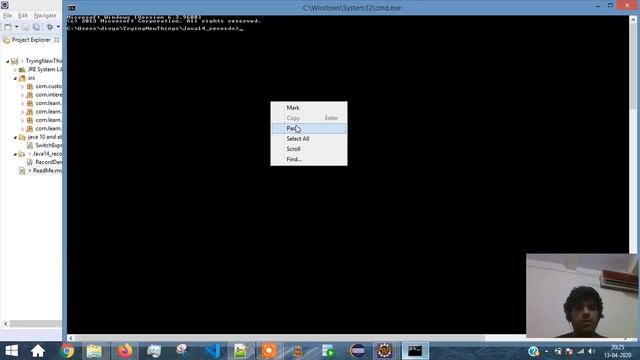Click the Eclipse application icon in title bar
The width and height of the screenshot is (640, 360).
tap(5, 5)
